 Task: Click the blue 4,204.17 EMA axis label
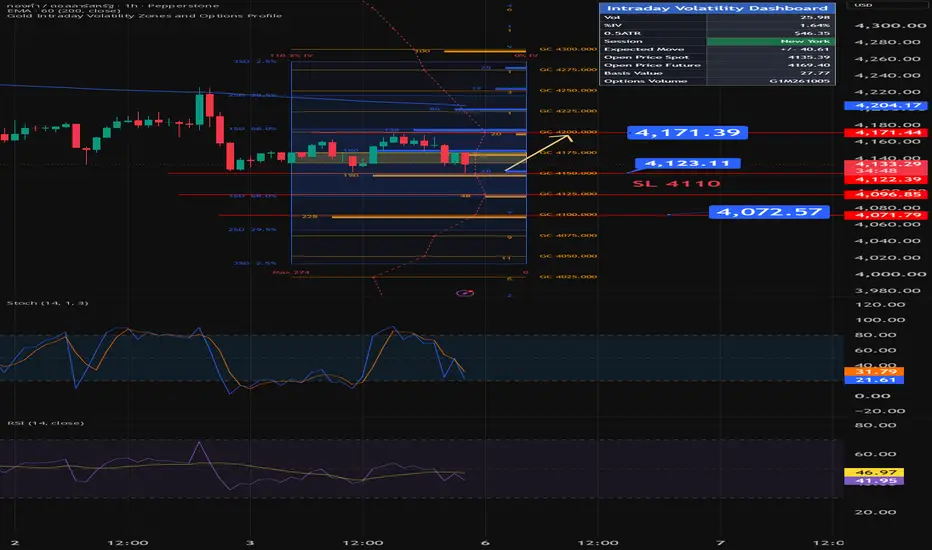886,106
